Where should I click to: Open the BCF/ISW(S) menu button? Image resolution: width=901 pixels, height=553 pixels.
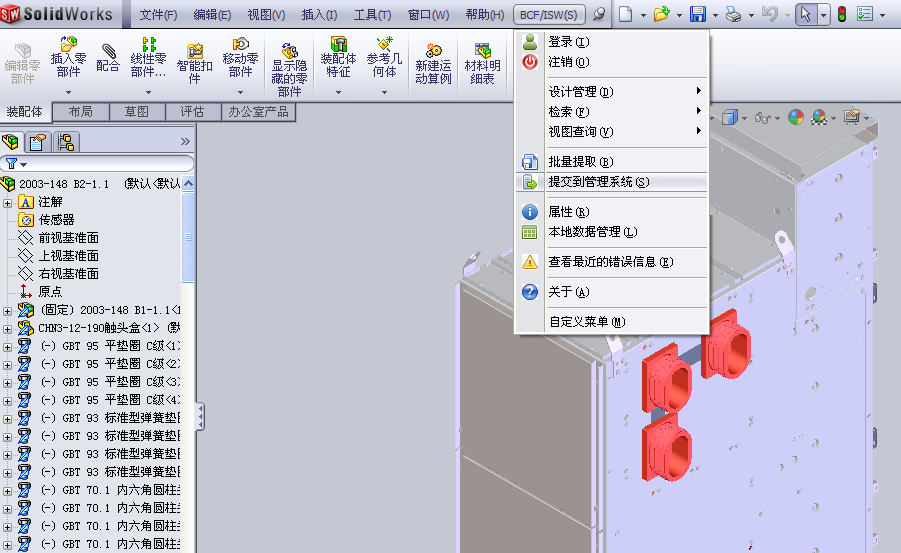548,15
